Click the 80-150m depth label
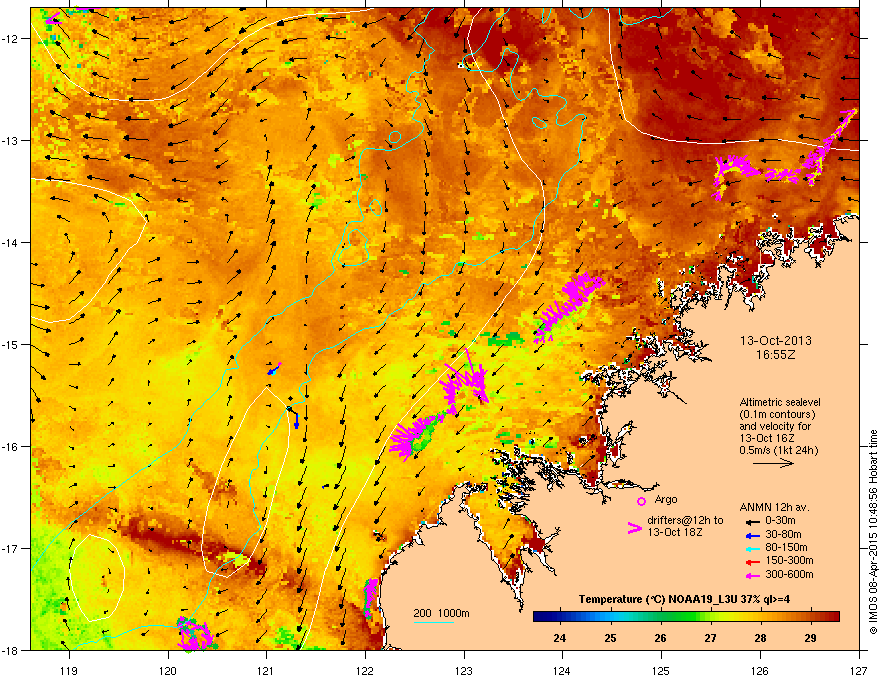Viewport: 880px width, 680px height. 786,547
